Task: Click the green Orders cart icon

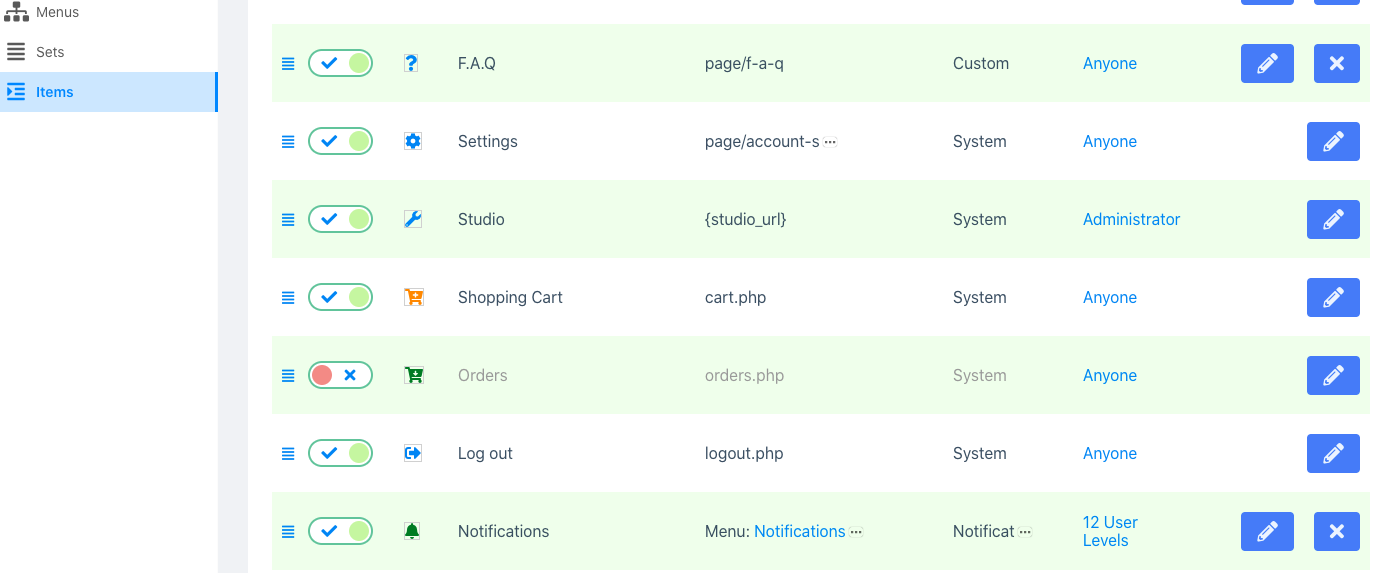Action: pyautogui.click(x=413, y=375)
